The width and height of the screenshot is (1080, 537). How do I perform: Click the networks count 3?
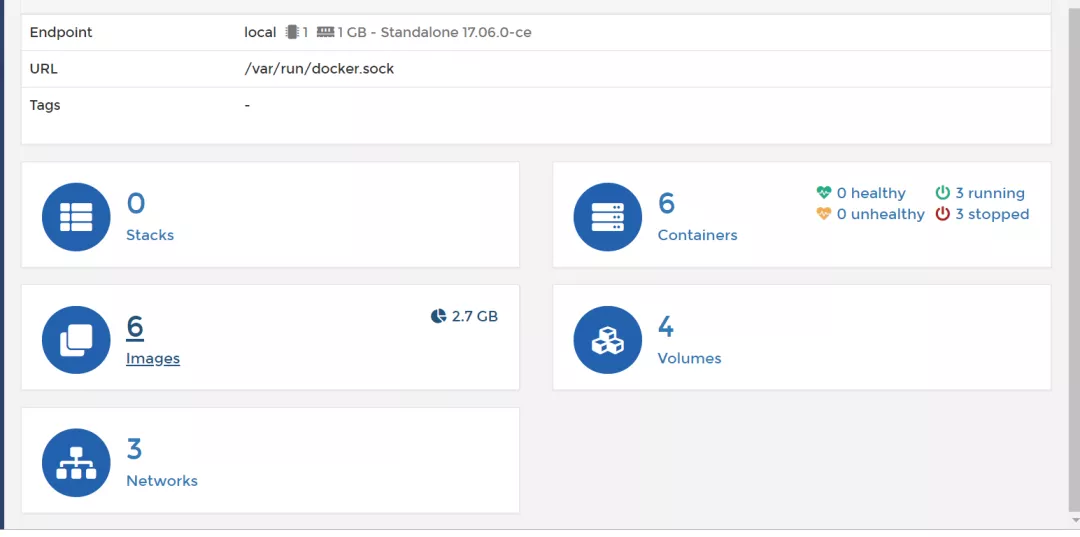(134, 449)
